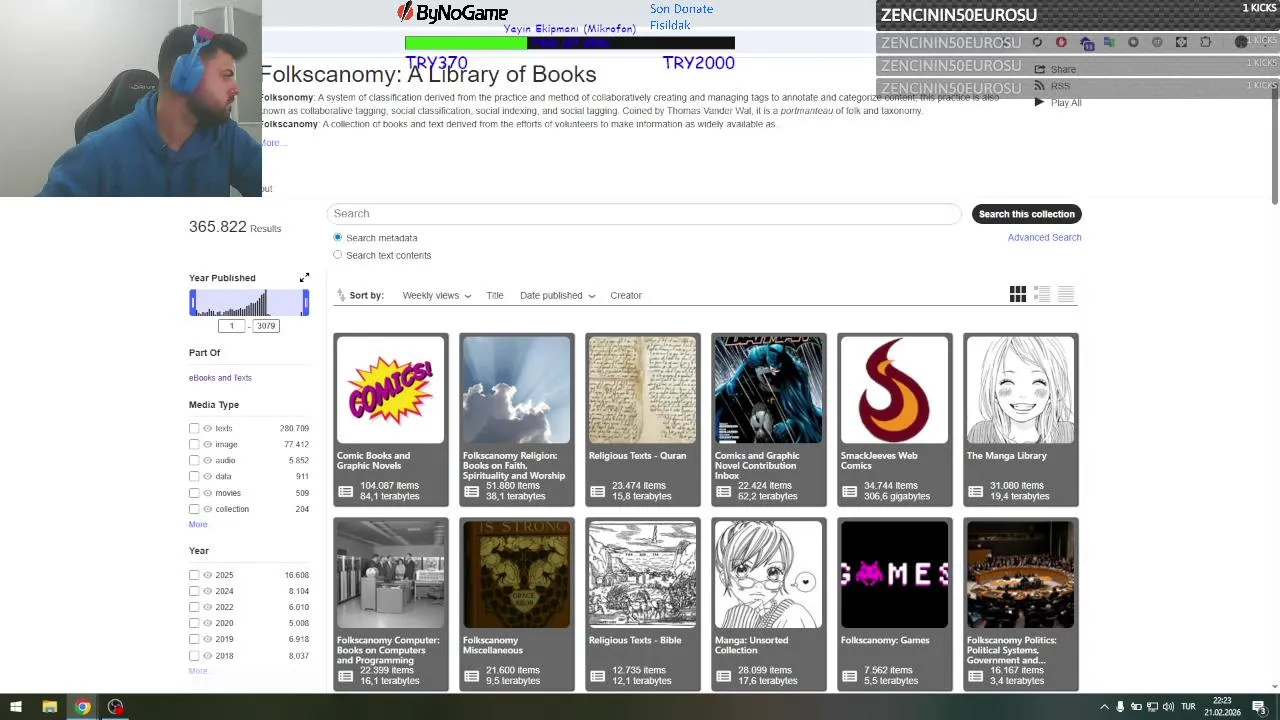The height and width of the screenshot is (720, 1280).
Task: Select the Search metadata radio button
Action: point(337,237)
